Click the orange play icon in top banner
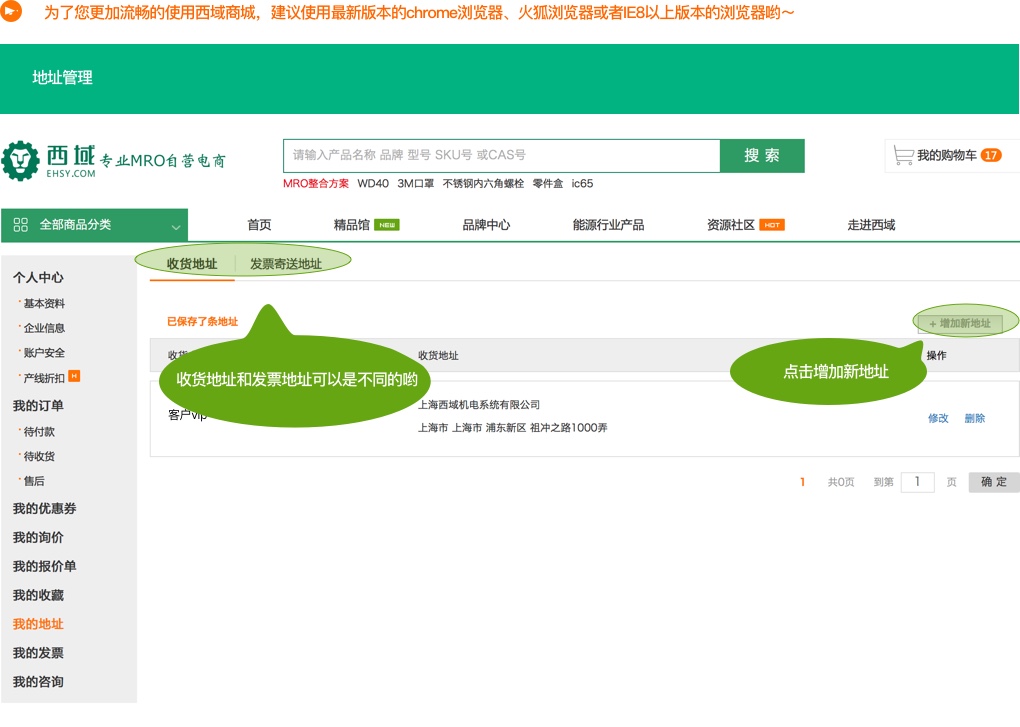 (14, 13)
